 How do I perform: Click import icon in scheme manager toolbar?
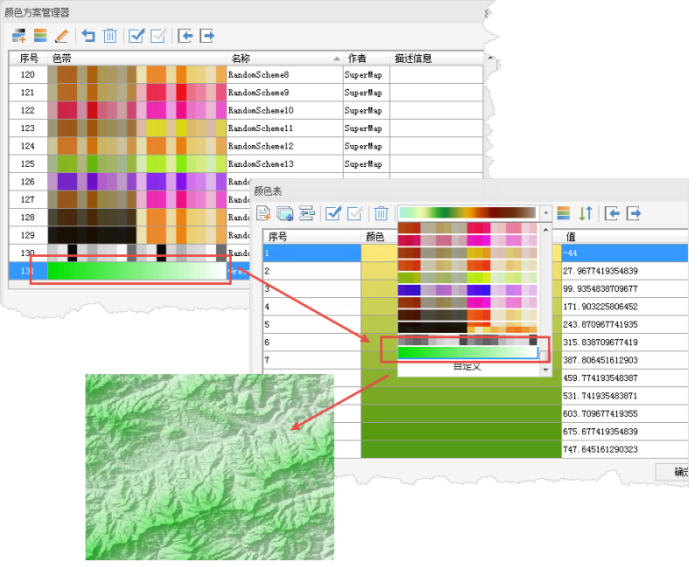[185, 36]
